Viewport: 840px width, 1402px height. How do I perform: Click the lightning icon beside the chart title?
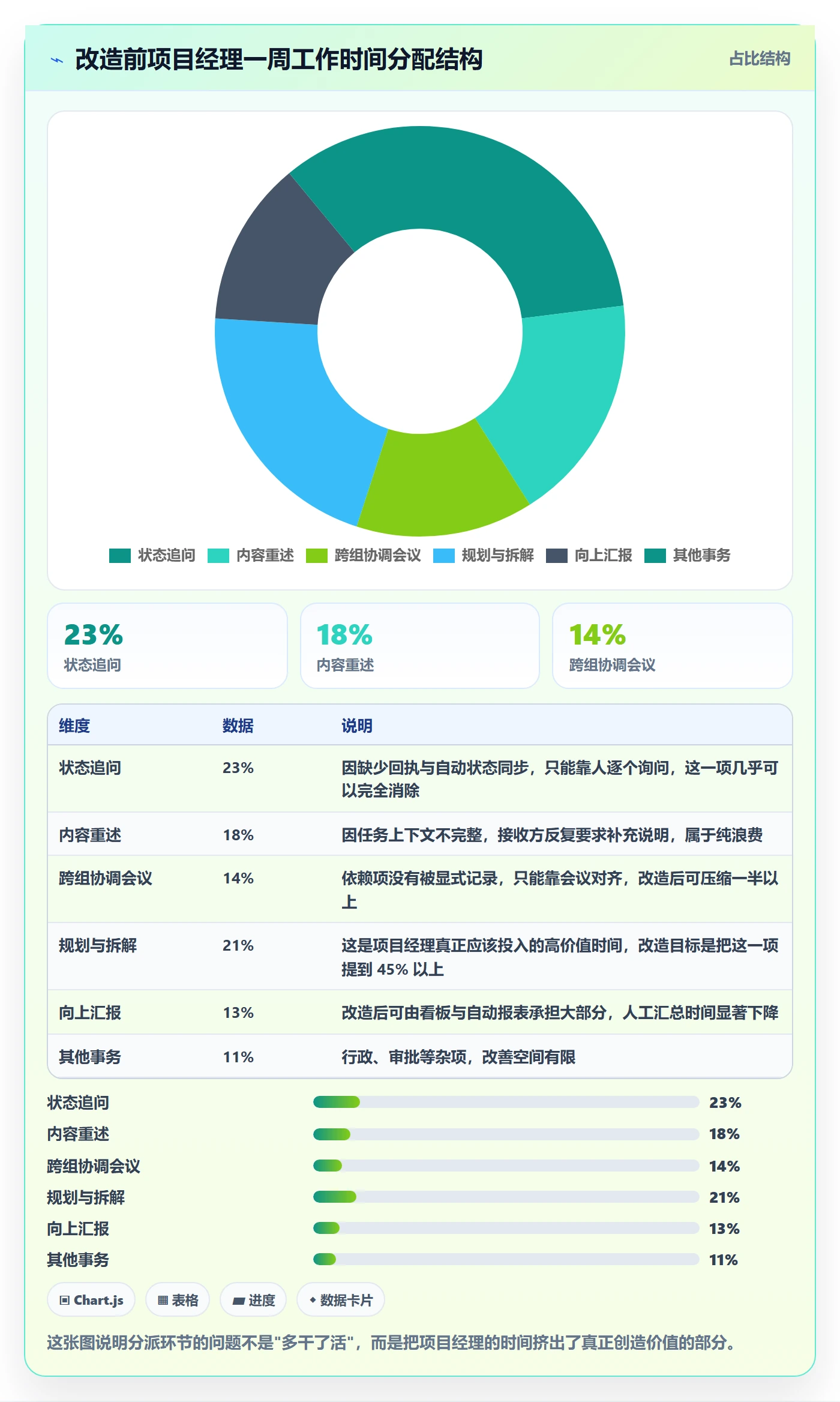[57, 59]
